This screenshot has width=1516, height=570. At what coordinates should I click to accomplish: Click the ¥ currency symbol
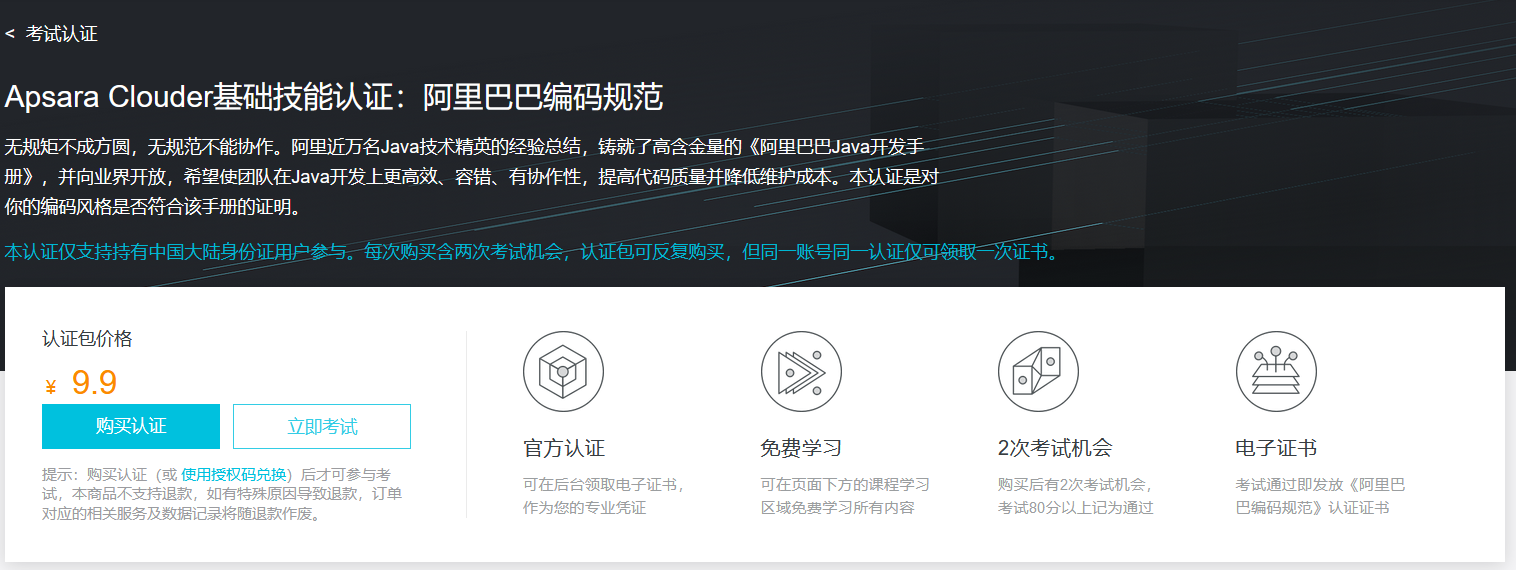pyautogui.click(x=51, y=387)
